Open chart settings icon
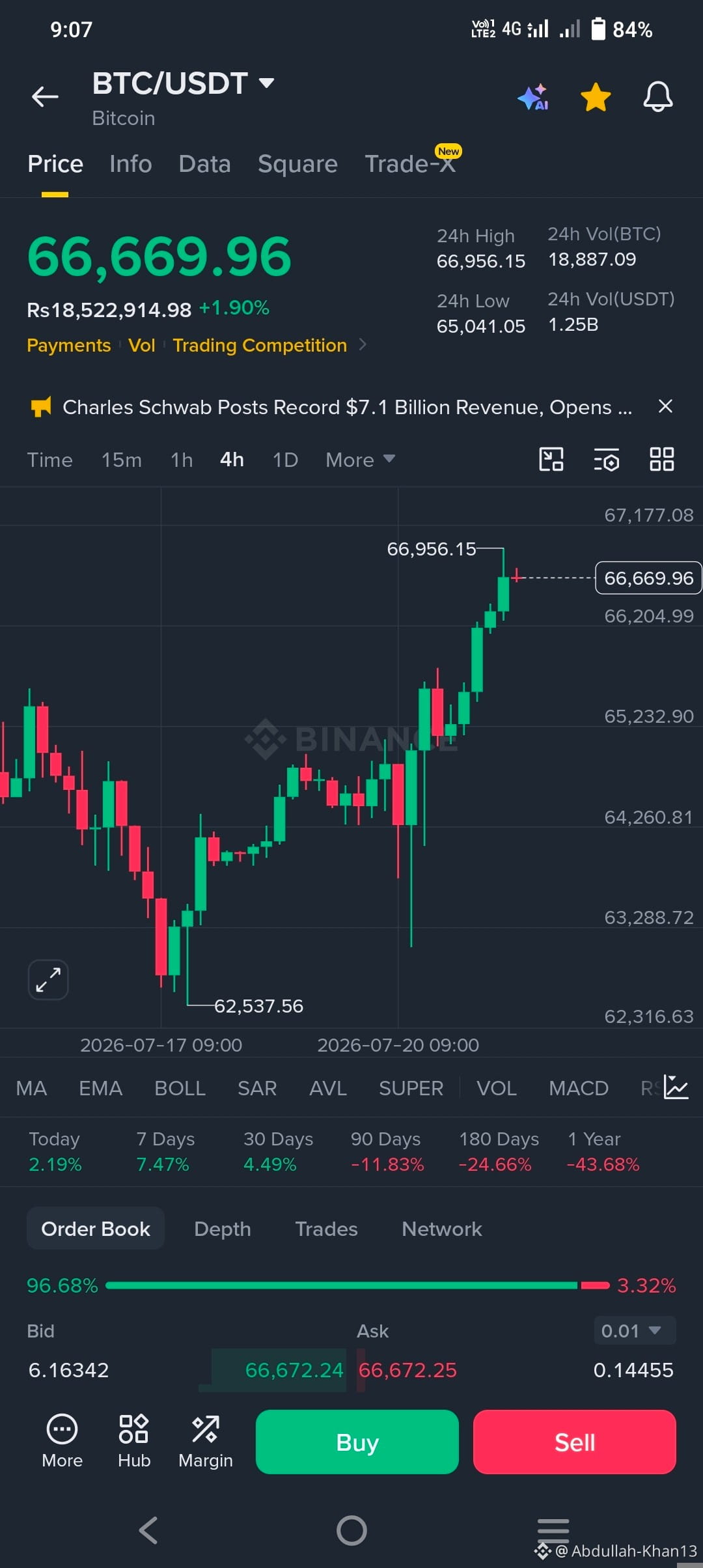 (x=607, y=460)
